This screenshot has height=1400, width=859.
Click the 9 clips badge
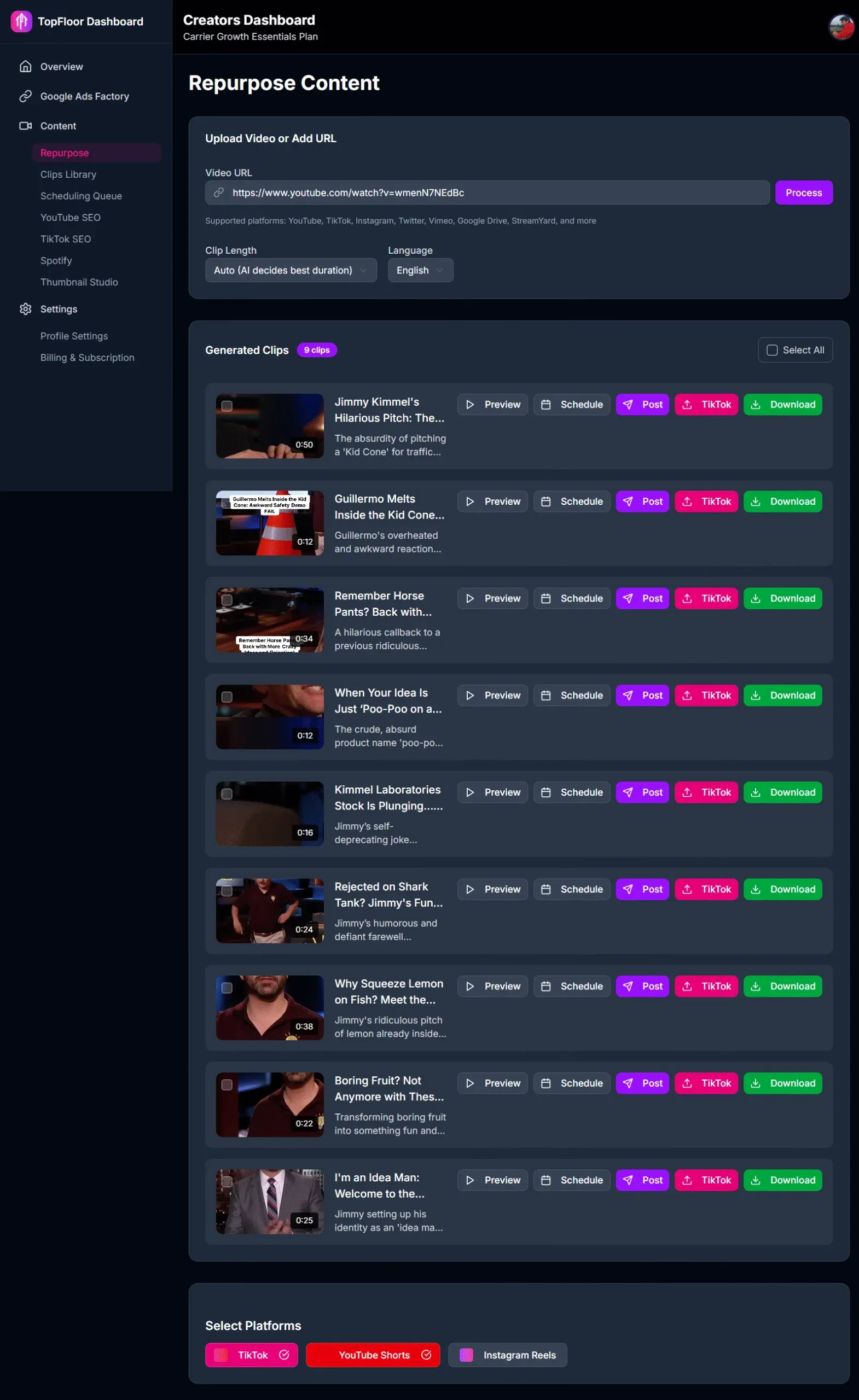coord(317,350)
